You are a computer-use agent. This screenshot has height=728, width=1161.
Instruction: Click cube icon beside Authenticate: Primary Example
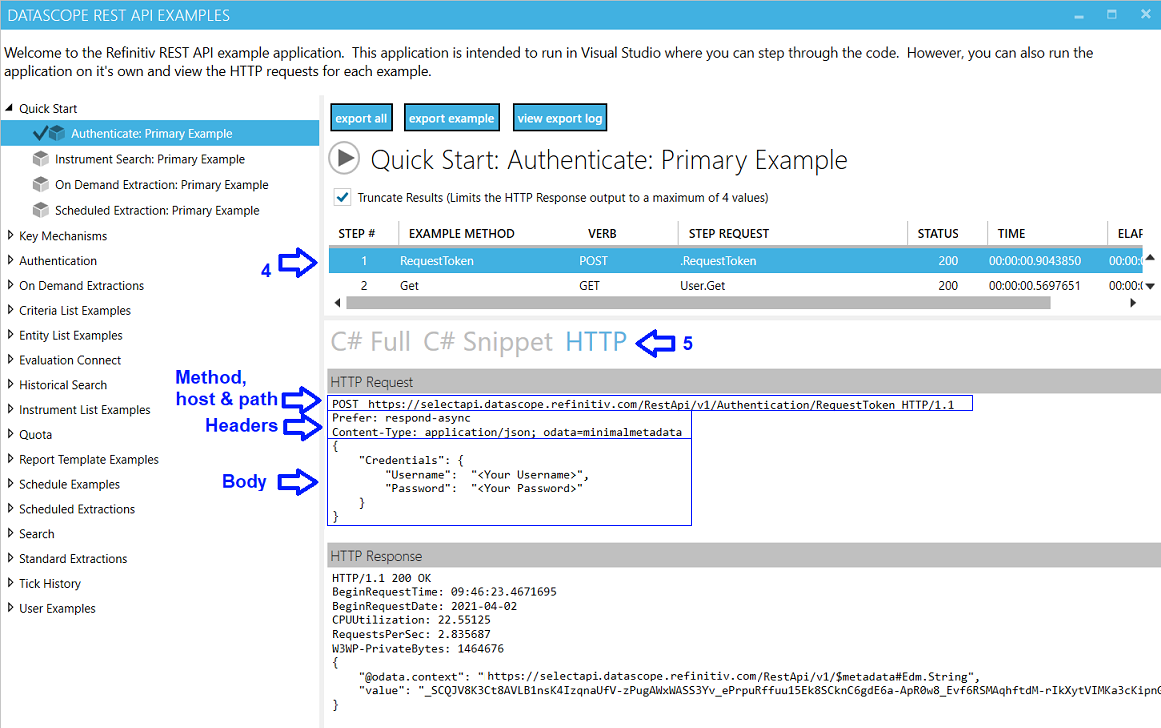[57, 133]
